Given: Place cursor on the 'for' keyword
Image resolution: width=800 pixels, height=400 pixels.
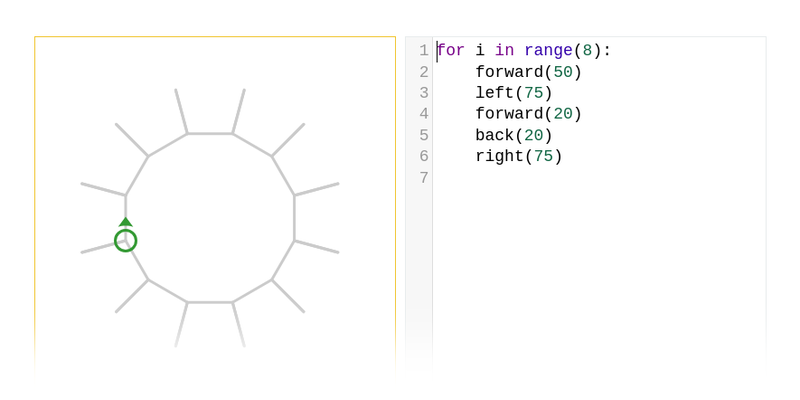Looking at the screenshot, I should click(451, 51).
